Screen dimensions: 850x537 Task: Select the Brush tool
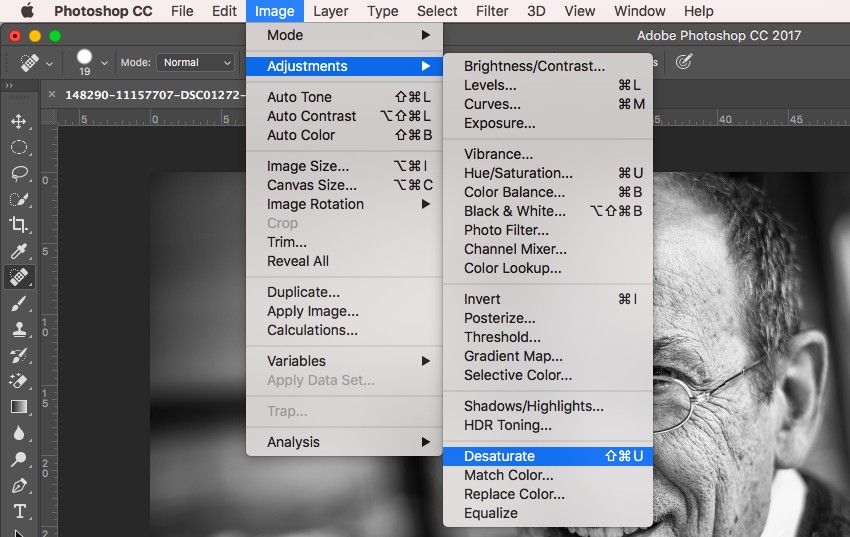tap(19, 303)
